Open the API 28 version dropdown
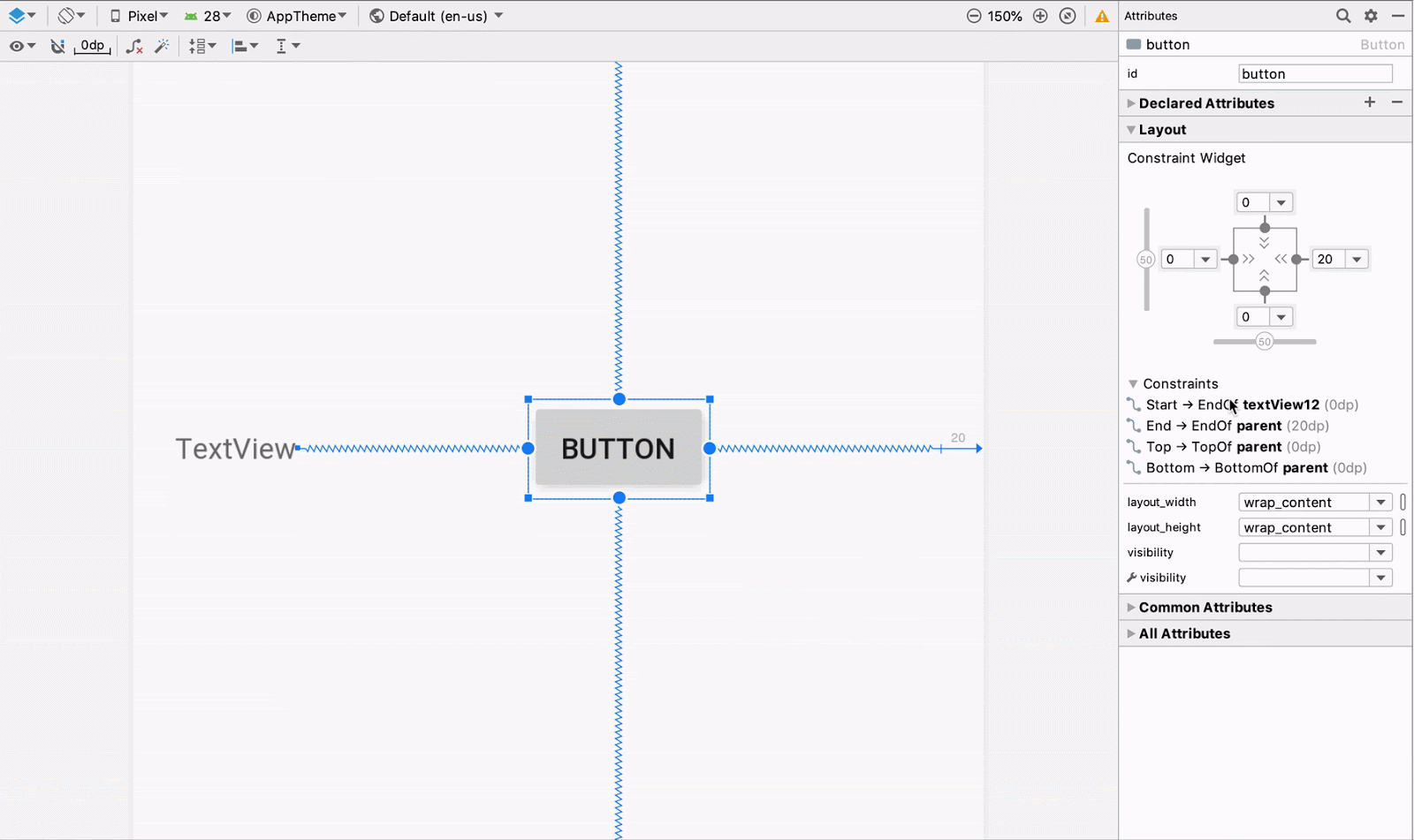The width and height of the screenshot is (1414, 840). point(207,16)
